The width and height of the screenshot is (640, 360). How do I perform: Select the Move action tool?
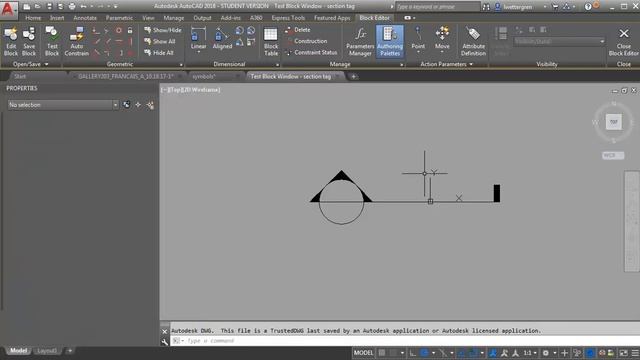pyautogui.click(x=442, y=38)
